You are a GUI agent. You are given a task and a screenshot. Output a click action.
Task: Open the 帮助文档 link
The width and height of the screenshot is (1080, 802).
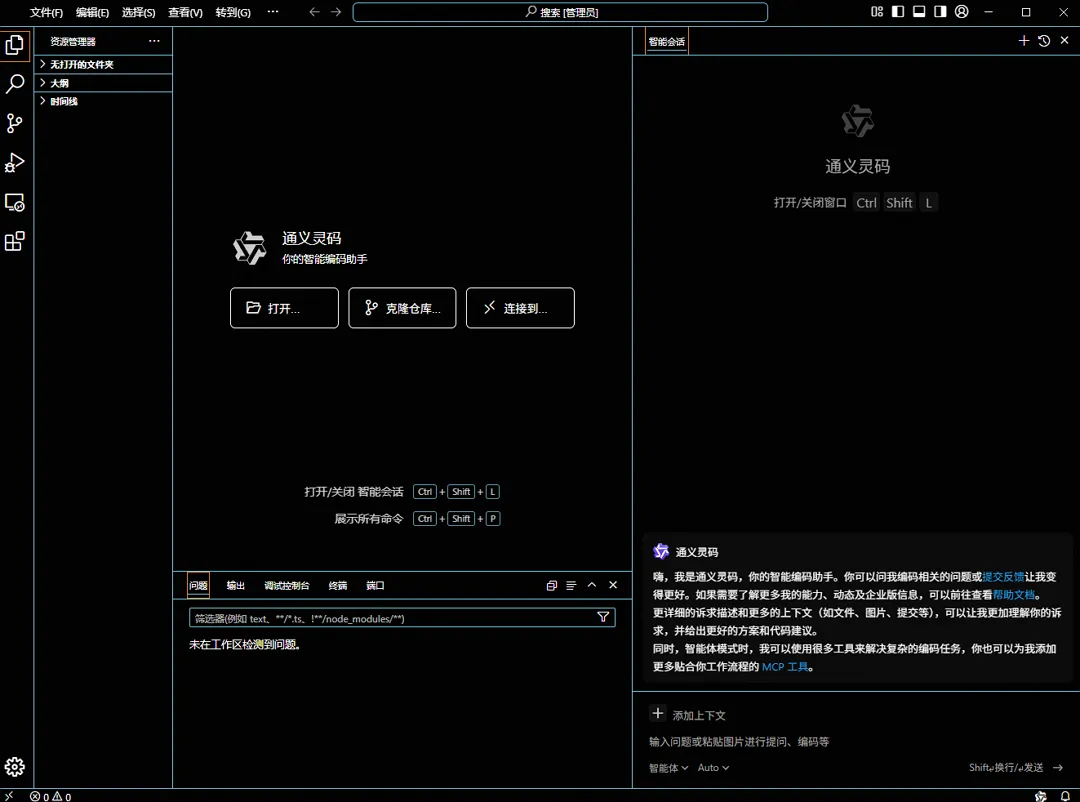click(1014, 595)
